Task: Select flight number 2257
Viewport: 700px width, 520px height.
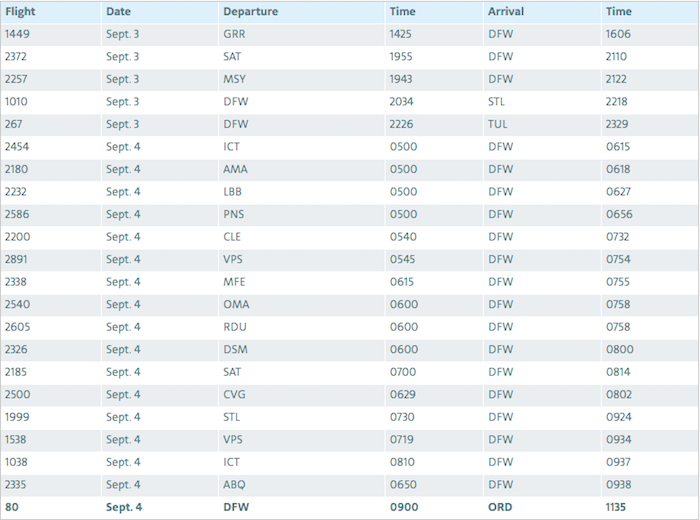Action: click(x=16, y=79)
